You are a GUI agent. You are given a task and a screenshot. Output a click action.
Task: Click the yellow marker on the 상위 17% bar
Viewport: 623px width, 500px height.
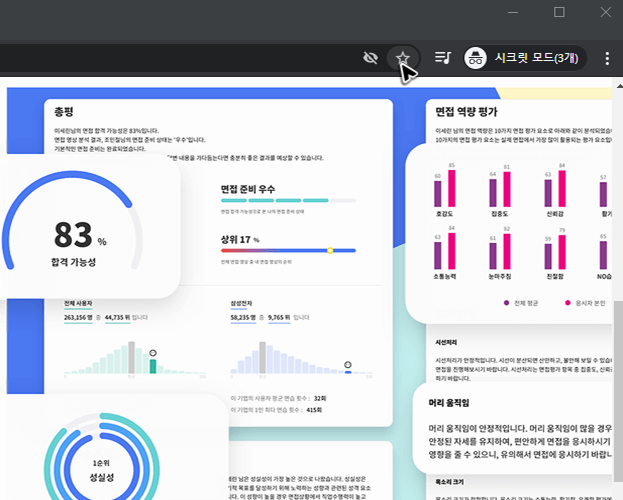tap(330, 250)
